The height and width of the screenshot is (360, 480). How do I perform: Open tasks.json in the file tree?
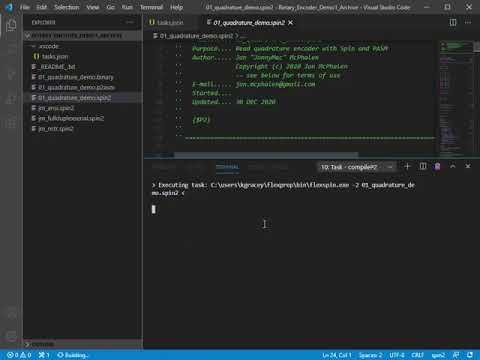tap(83, 56)
